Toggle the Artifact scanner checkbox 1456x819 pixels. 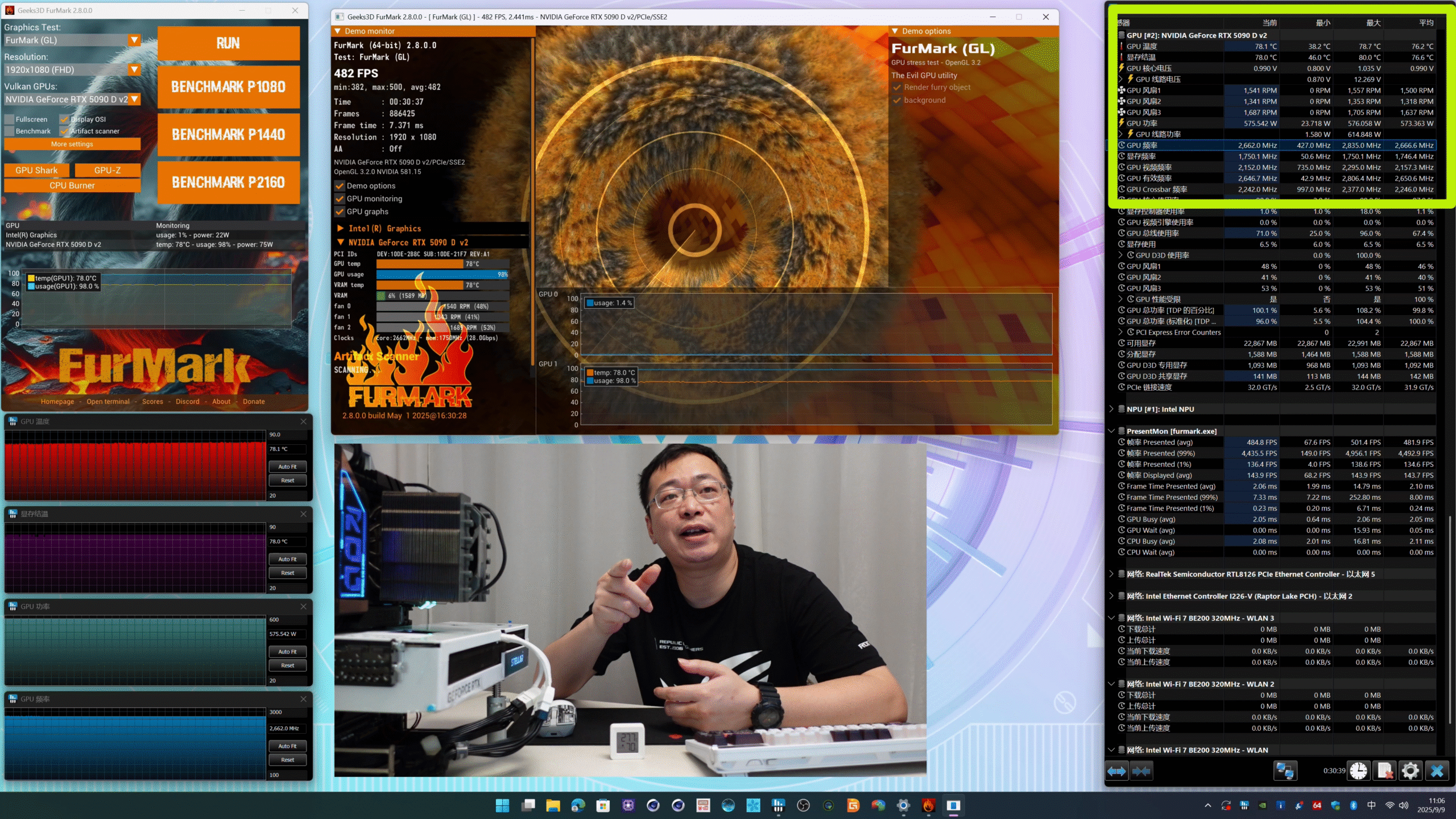click(64, 131)
